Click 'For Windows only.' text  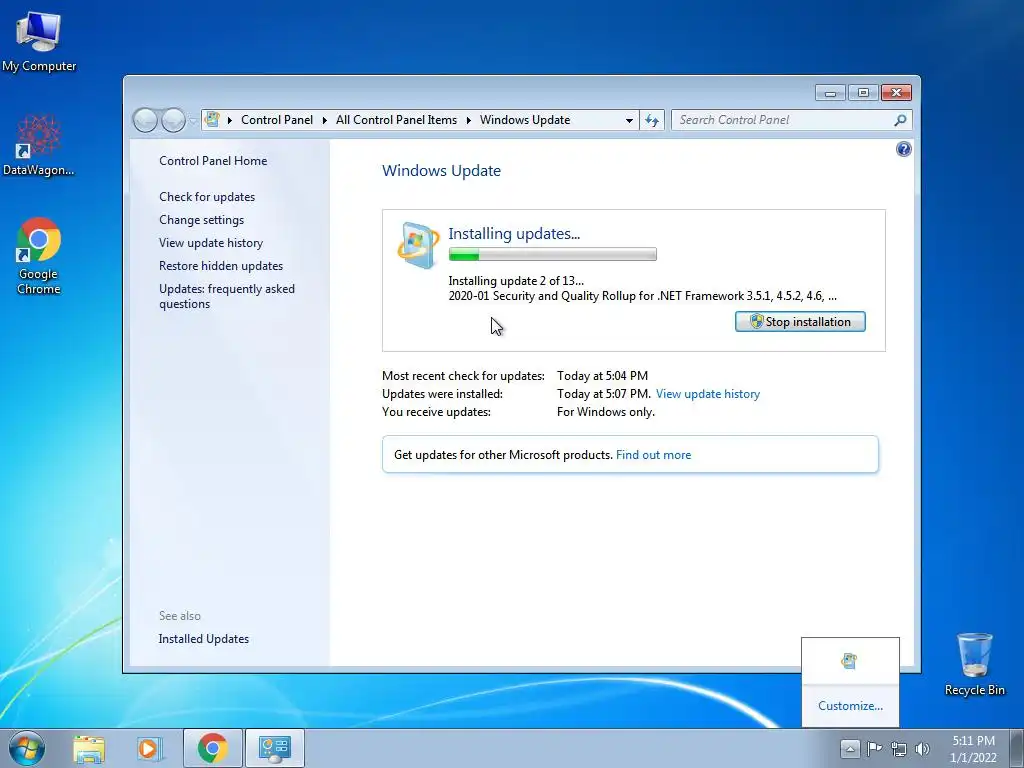tap(605, 412)
